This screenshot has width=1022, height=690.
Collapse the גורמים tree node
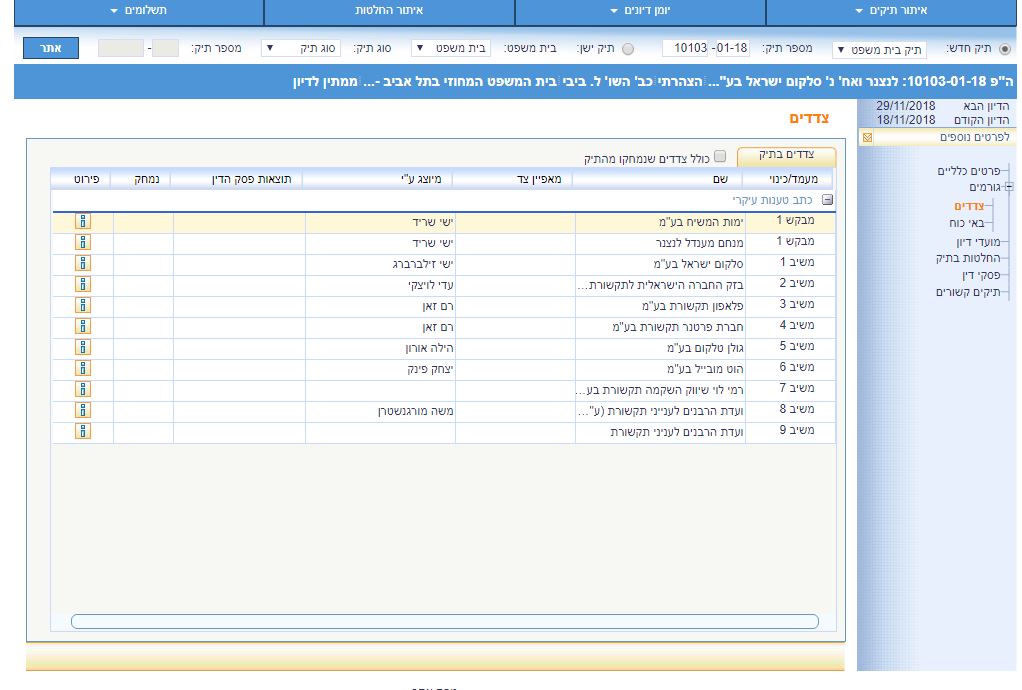tap(1009, 188)
